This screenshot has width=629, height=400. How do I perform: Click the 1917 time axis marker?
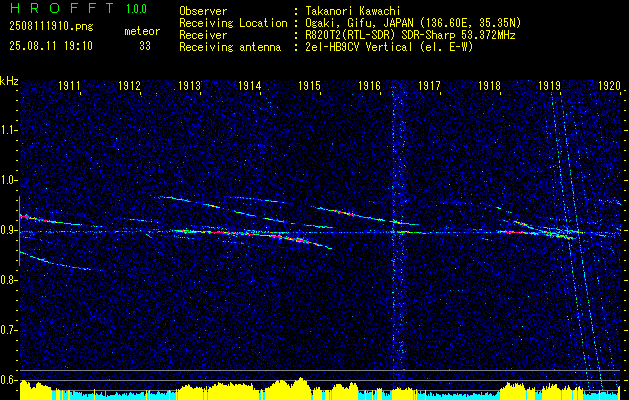tap(429, 86)
